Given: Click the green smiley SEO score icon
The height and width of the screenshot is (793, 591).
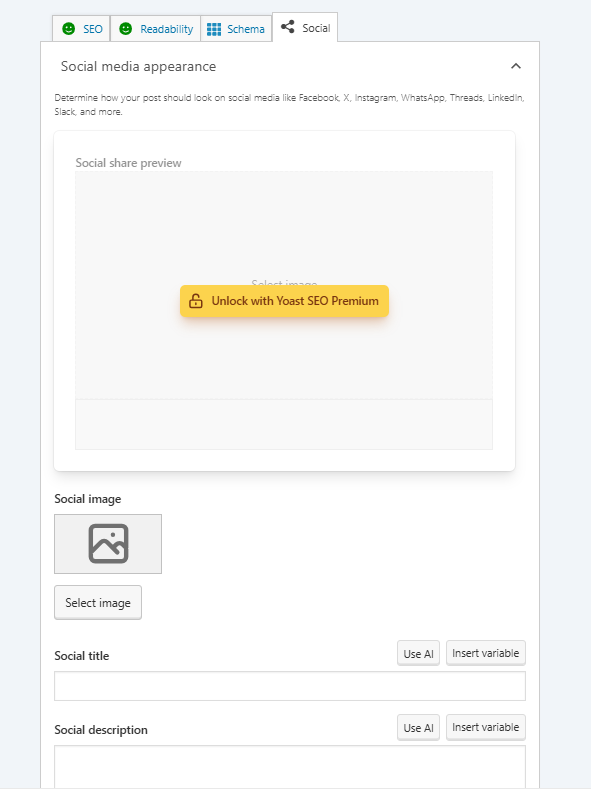Looking at the screenshot, I should [x=68, y=29].
